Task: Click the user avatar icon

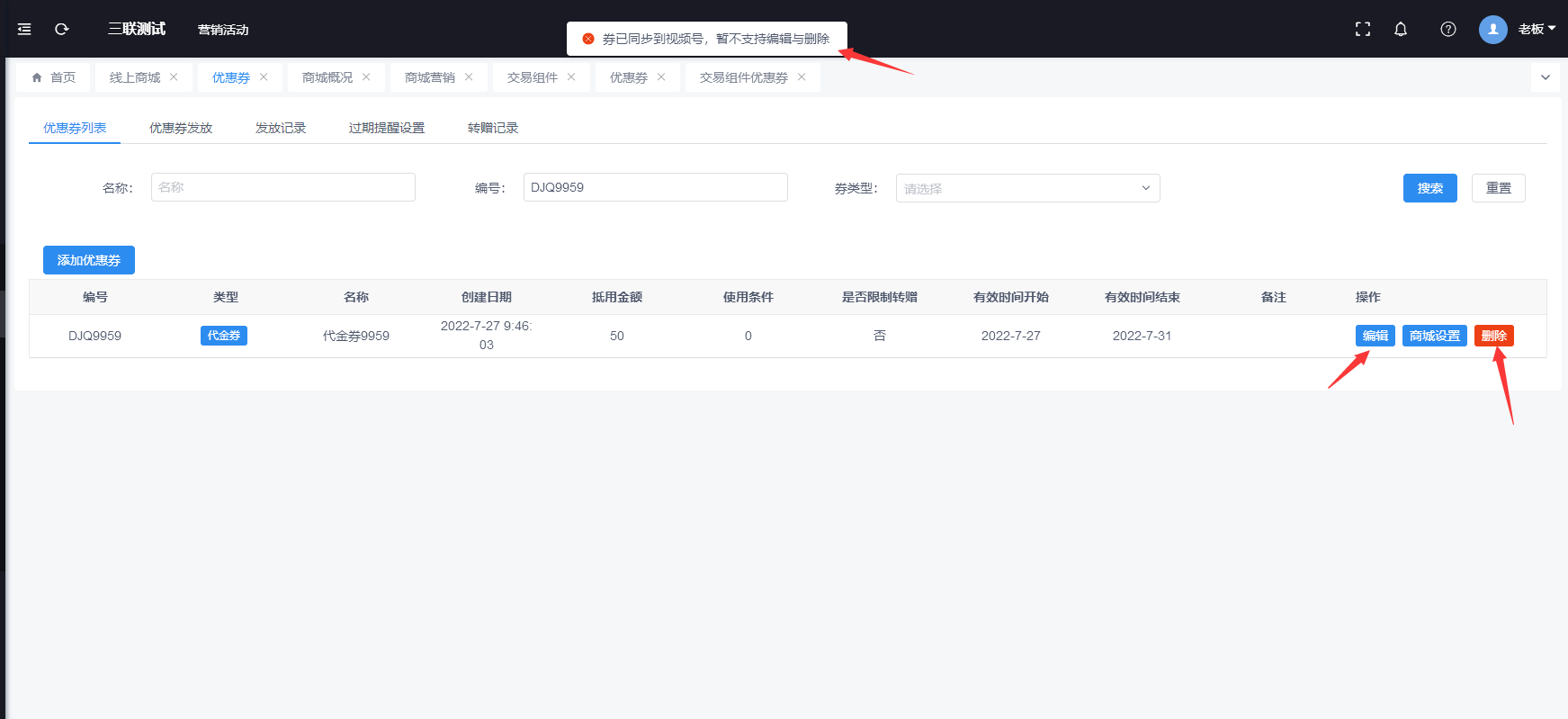Action: [x=1493, y=29]
